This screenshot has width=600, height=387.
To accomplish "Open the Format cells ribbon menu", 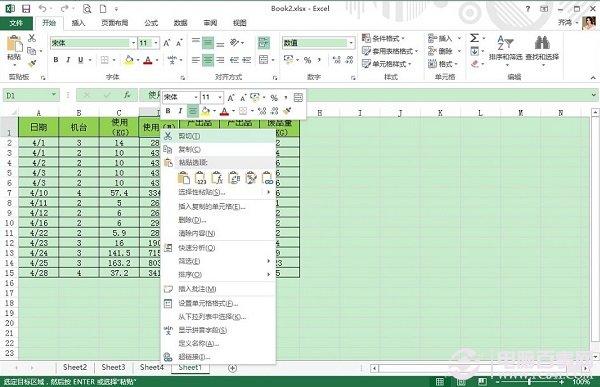I will pos(443,64).
